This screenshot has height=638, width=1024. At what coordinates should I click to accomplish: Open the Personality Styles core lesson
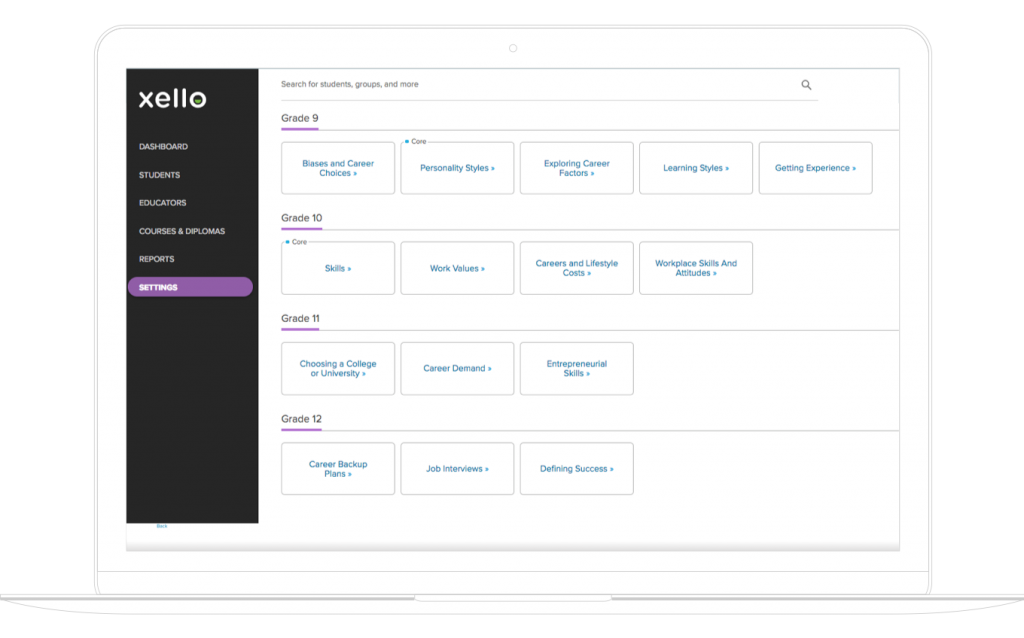click(457, 167)
